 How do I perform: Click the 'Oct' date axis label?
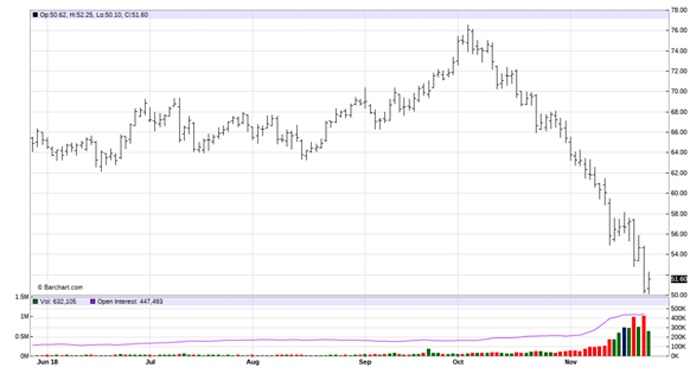tap(458, 362)
